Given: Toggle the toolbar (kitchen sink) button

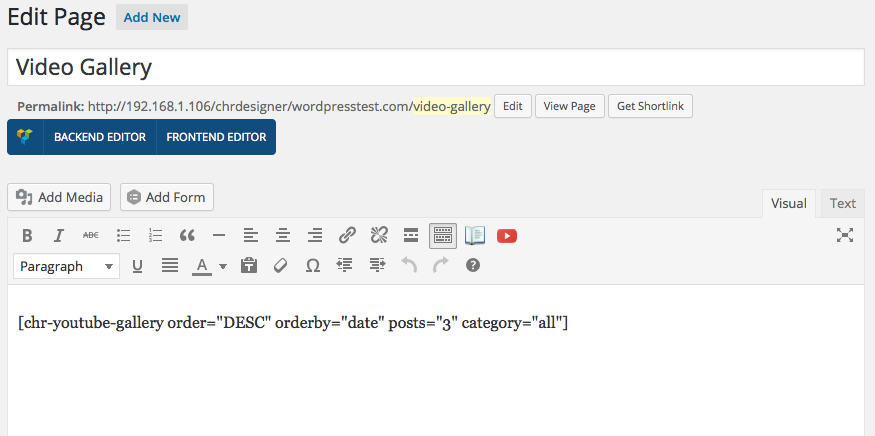Looking at the screenshot, I should (443, 236).
